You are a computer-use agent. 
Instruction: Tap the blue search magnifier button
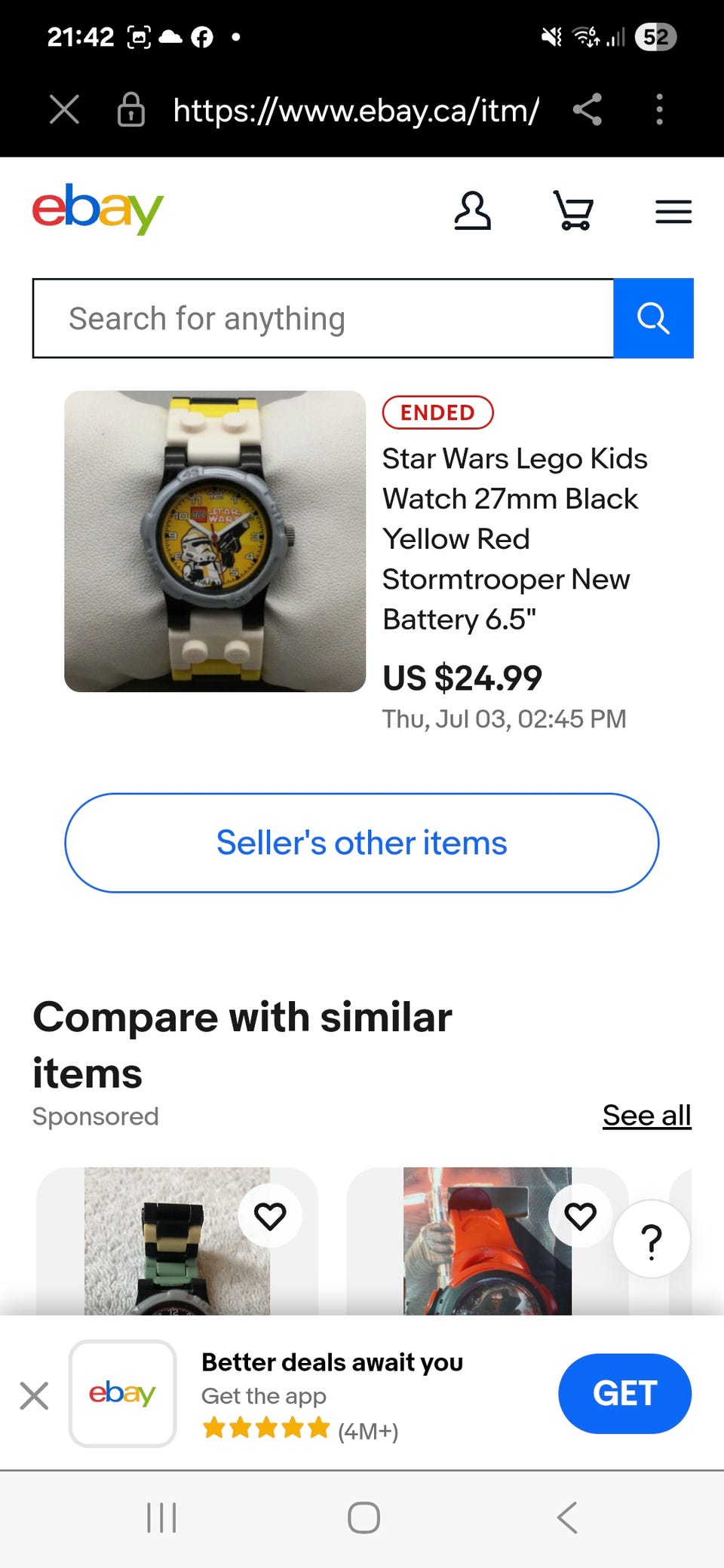[653, 318]
